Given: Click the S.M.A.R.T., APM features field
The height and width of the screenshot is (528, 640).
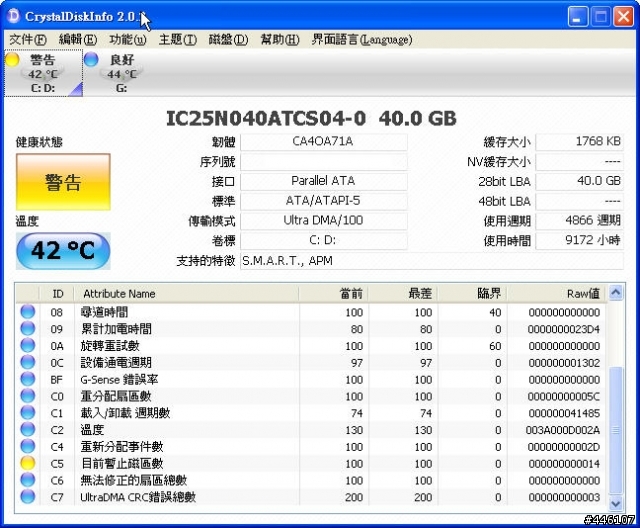Looking at the screenshot, I should coord(432,261).
